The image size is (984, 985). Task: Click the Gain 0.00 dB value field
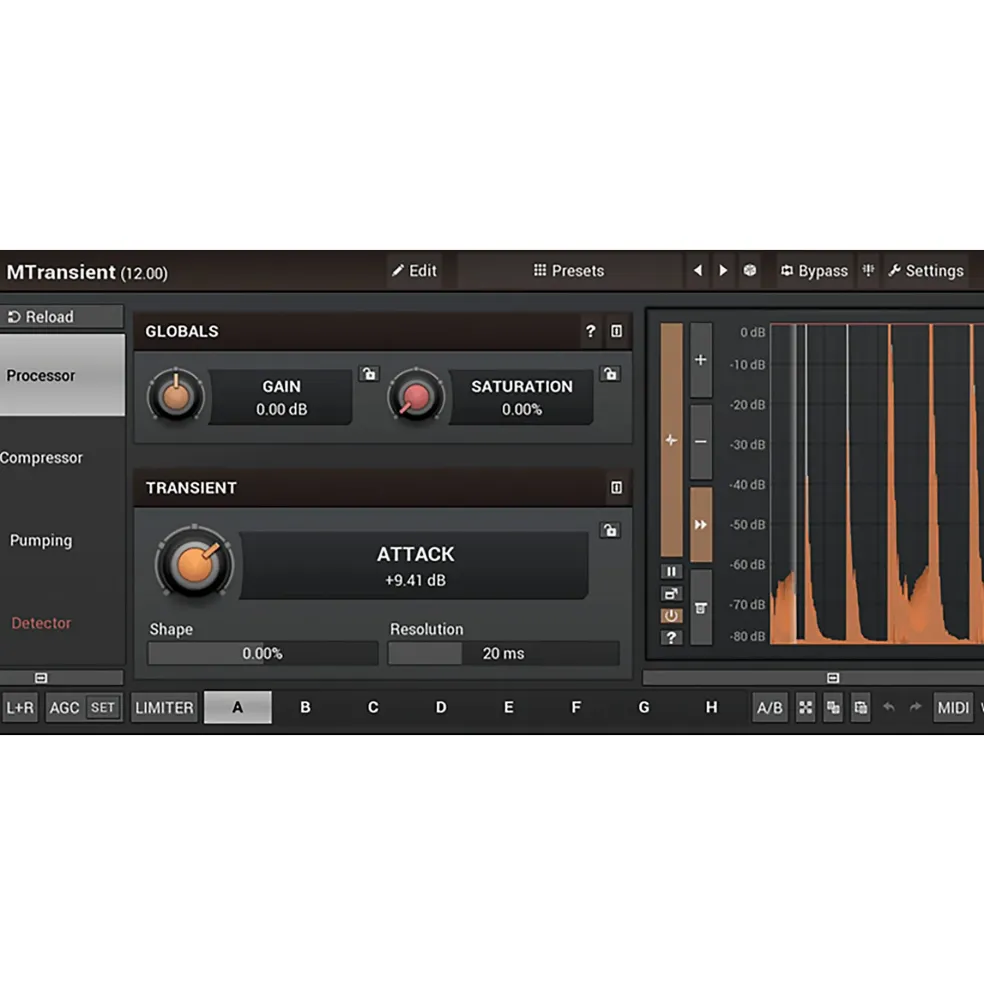coord(281,398)
